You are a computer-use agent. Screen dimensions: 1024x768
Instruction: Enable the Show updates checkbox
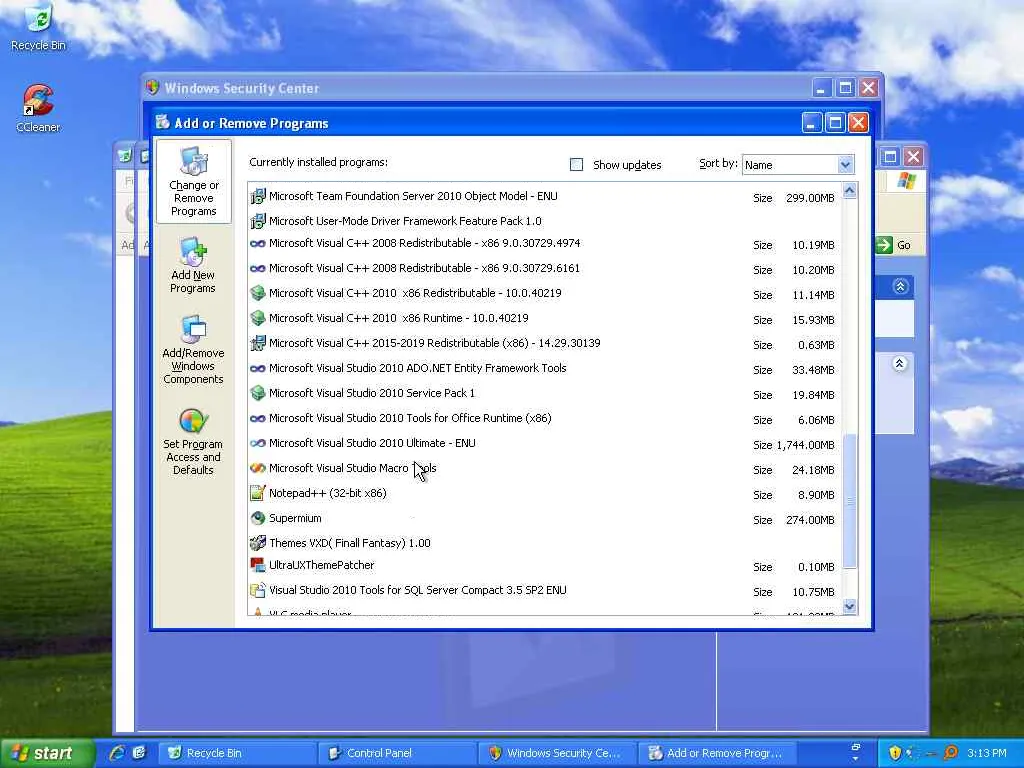[576, 165]
